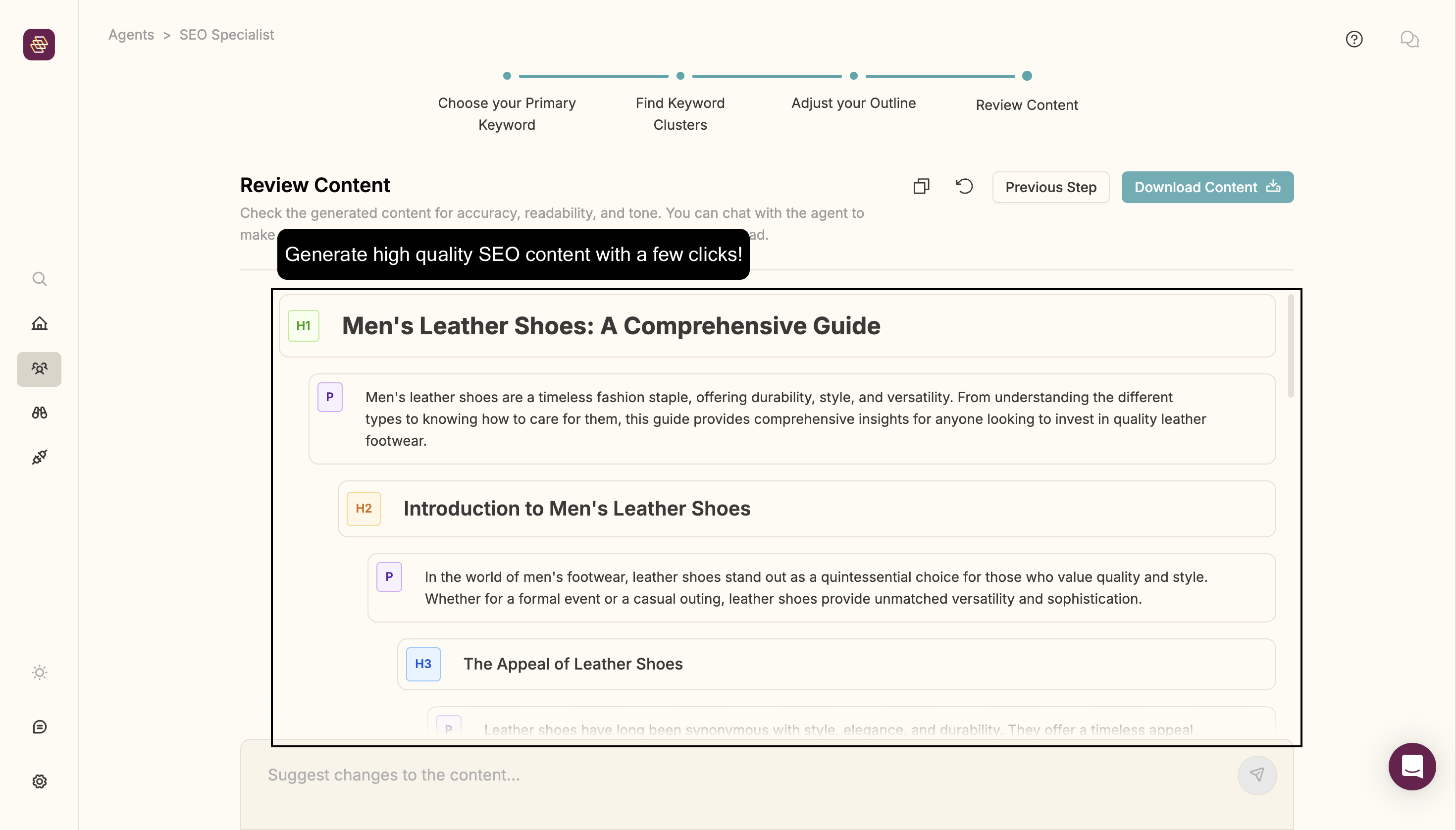Open the binoculars icon in sidebar
This screenshot has height=830, width=1456.
point(39,413)
